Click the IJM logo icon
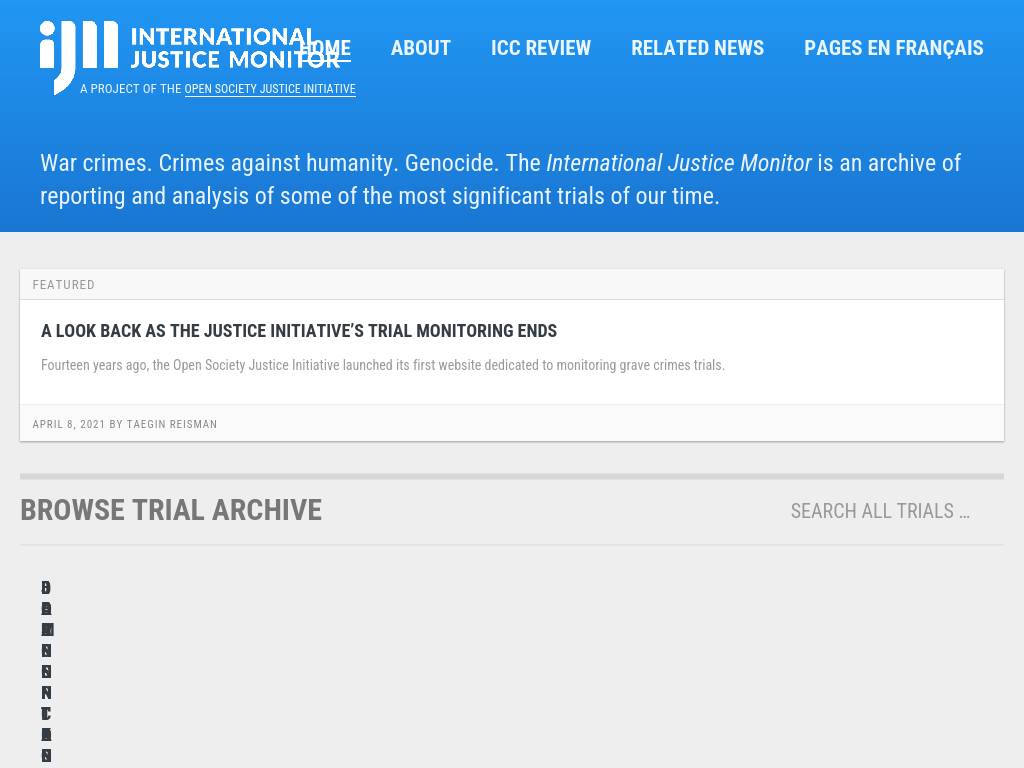This screenshot has height=768, width=1024. [x=79, y=57]
